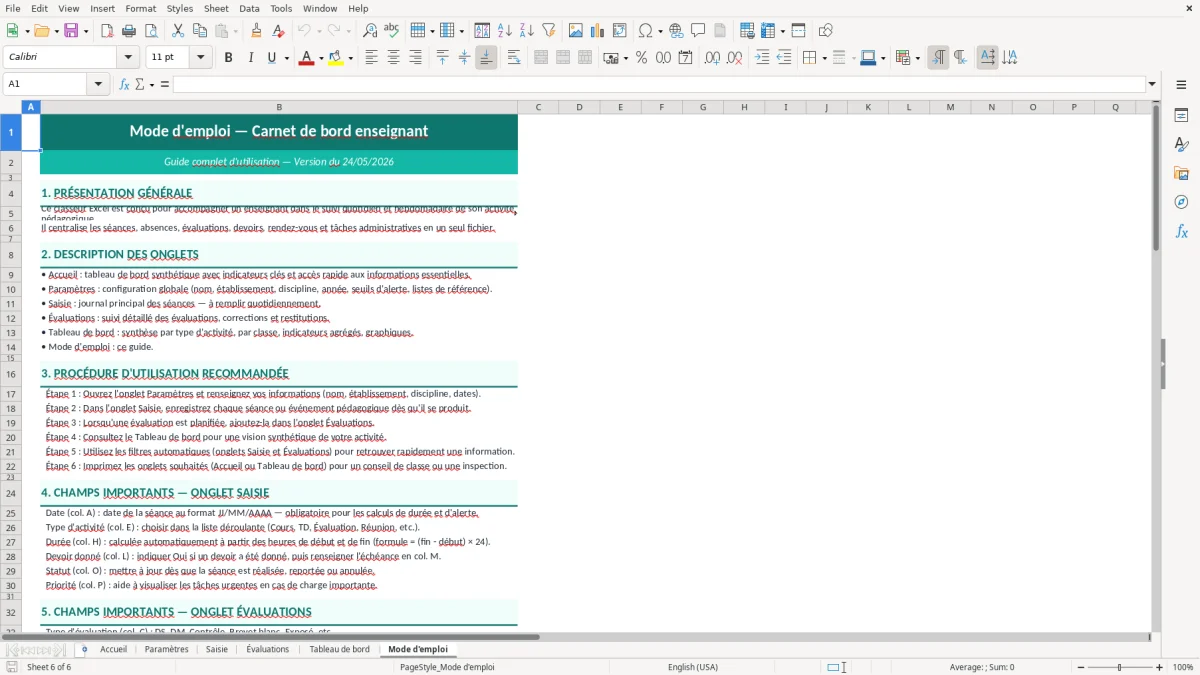
Task: Cut the selection with the scissors icon
Action: coord(177,31)
